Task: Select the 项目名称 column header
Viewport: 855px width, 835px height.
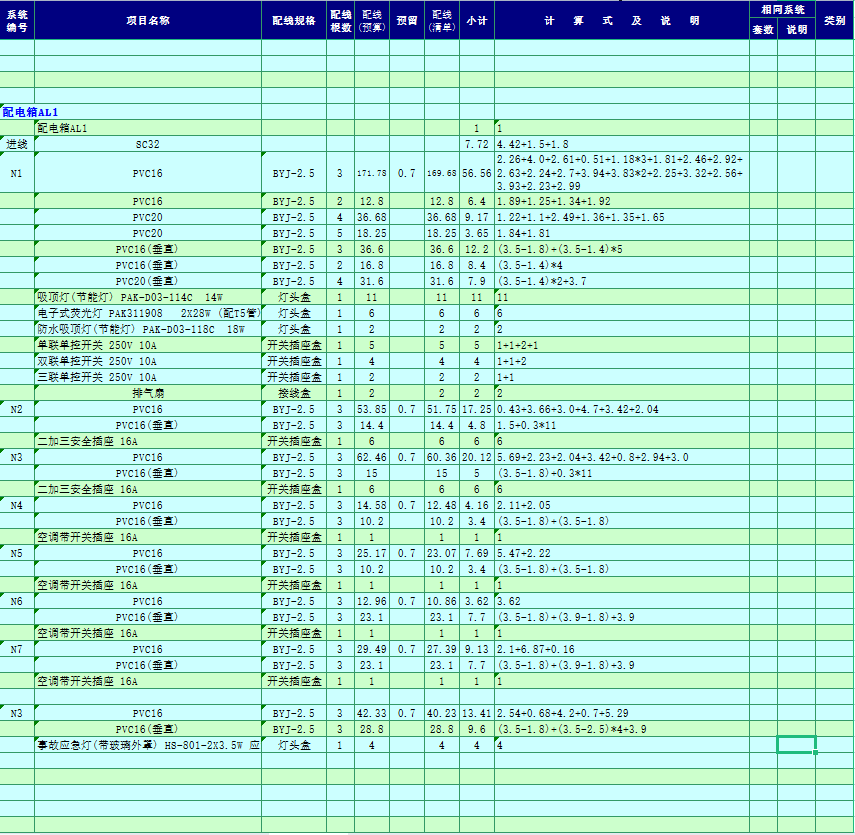Action: 147,20
